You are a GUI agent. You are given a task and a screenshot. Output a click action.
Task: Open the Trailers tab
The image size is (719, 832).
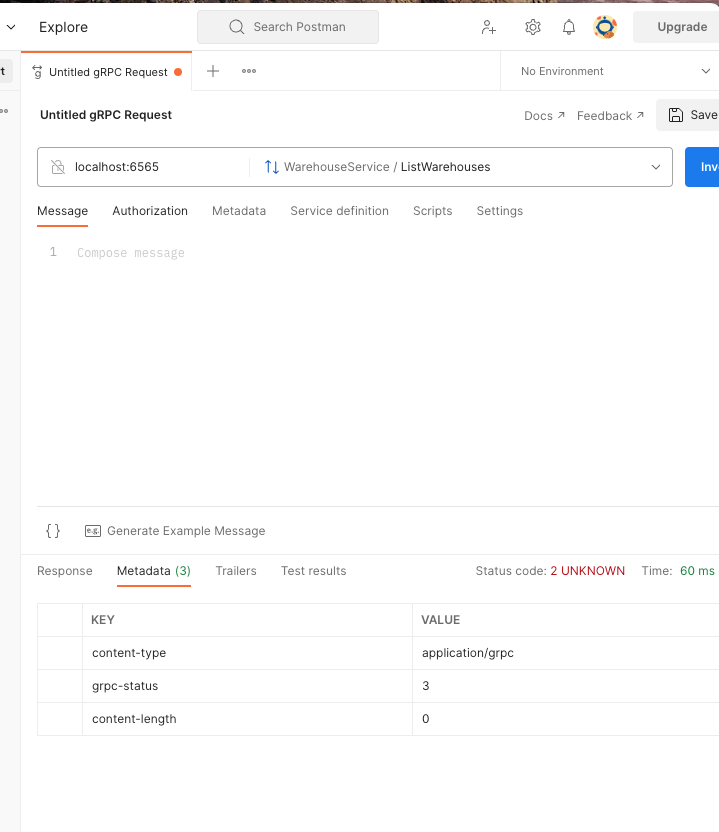pyautogui.click(x=236, y=571)
